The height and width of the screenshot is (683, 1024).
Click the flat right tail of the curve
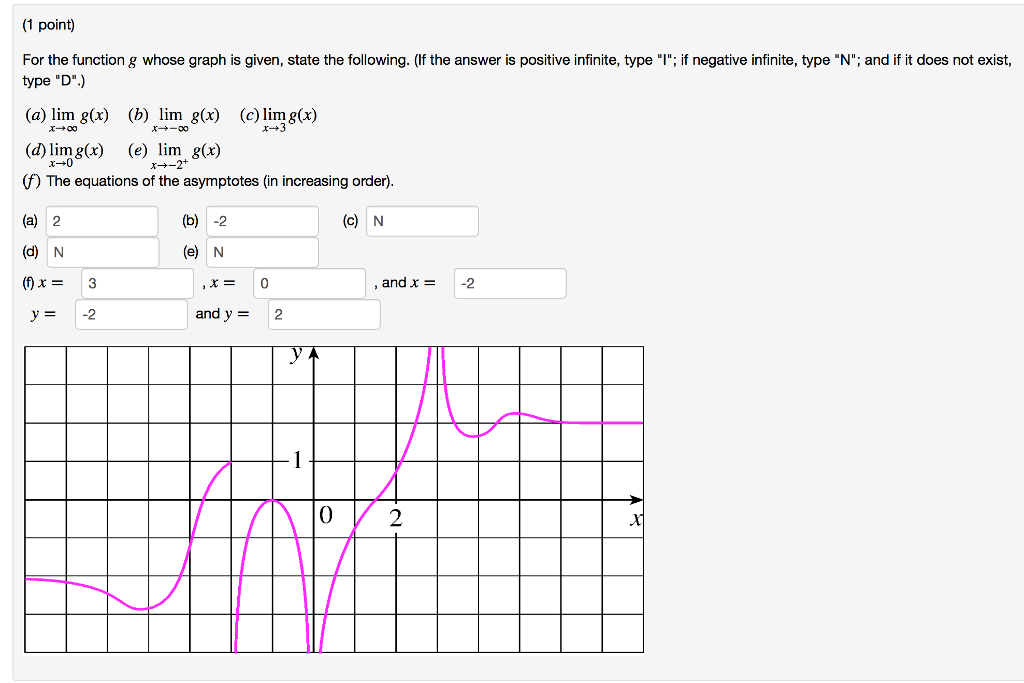point(601,422)
